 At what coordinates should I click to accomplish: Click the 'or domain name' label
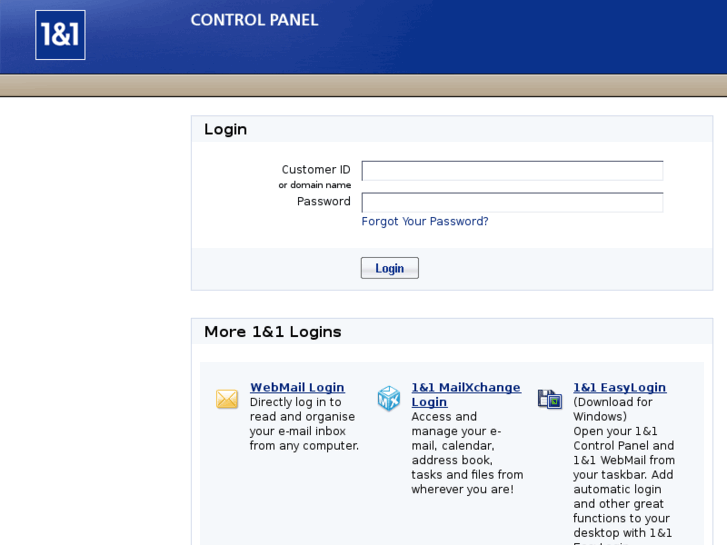click(x=315, y=185)
